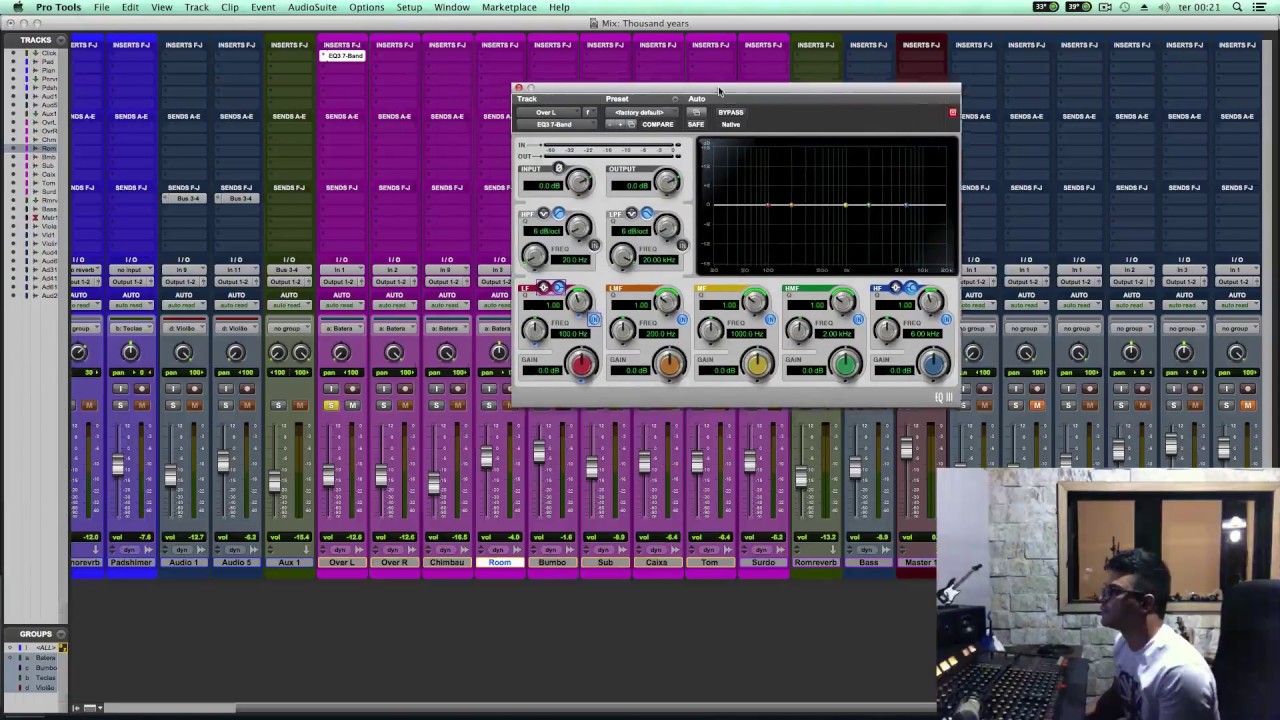Click the preset copy settings icon

pyautogui.click(x=632, y=124)
